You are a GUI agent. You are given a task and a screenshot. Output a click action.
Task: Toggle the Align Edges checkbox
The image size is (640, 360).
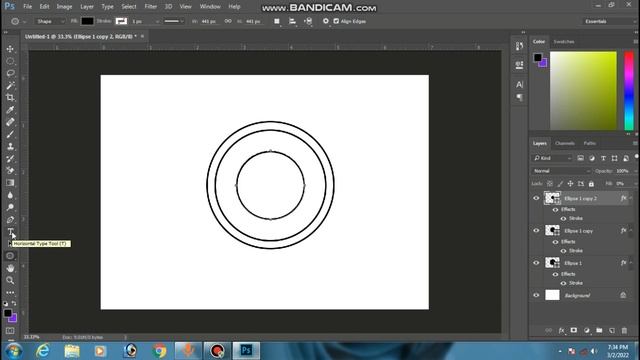[336, 21]
